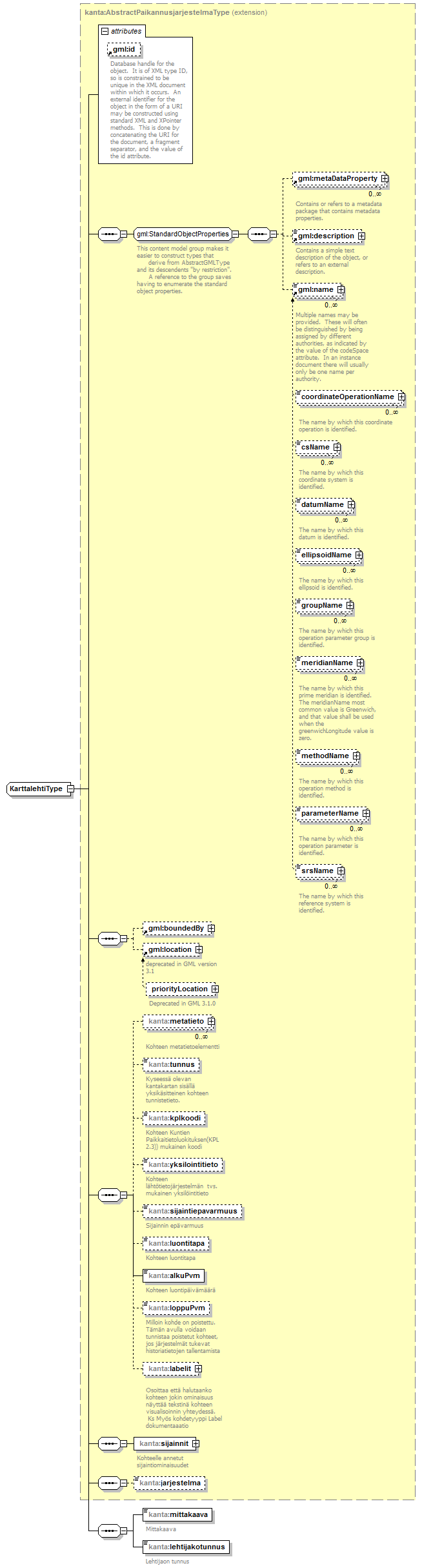Image resolution: width=422 pixels, height=1568 pixels.
Task: Select kanta:yksilointitieto element
Action: 183,1164
